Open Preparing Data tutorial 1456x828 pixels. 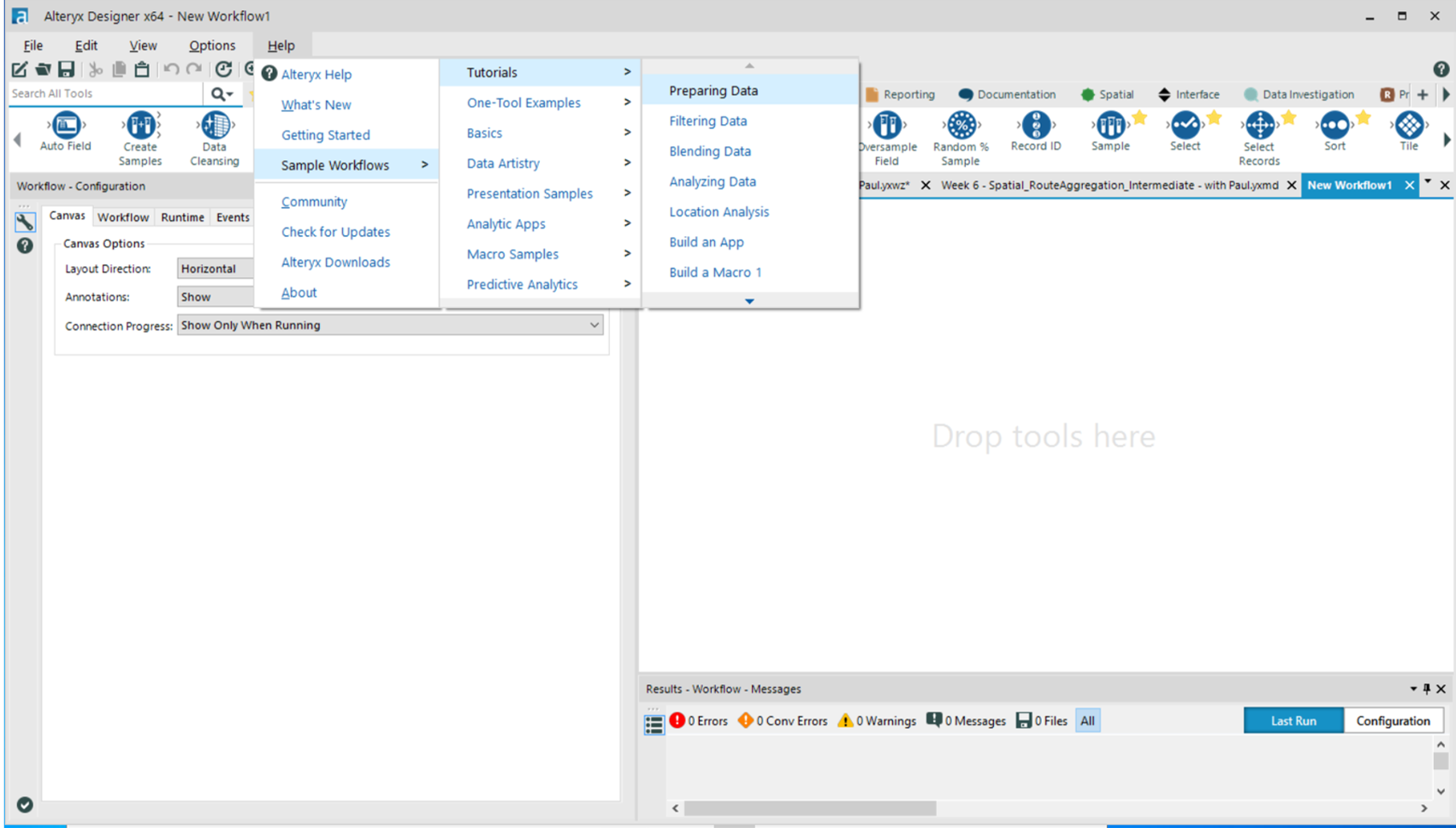[713, 91]
